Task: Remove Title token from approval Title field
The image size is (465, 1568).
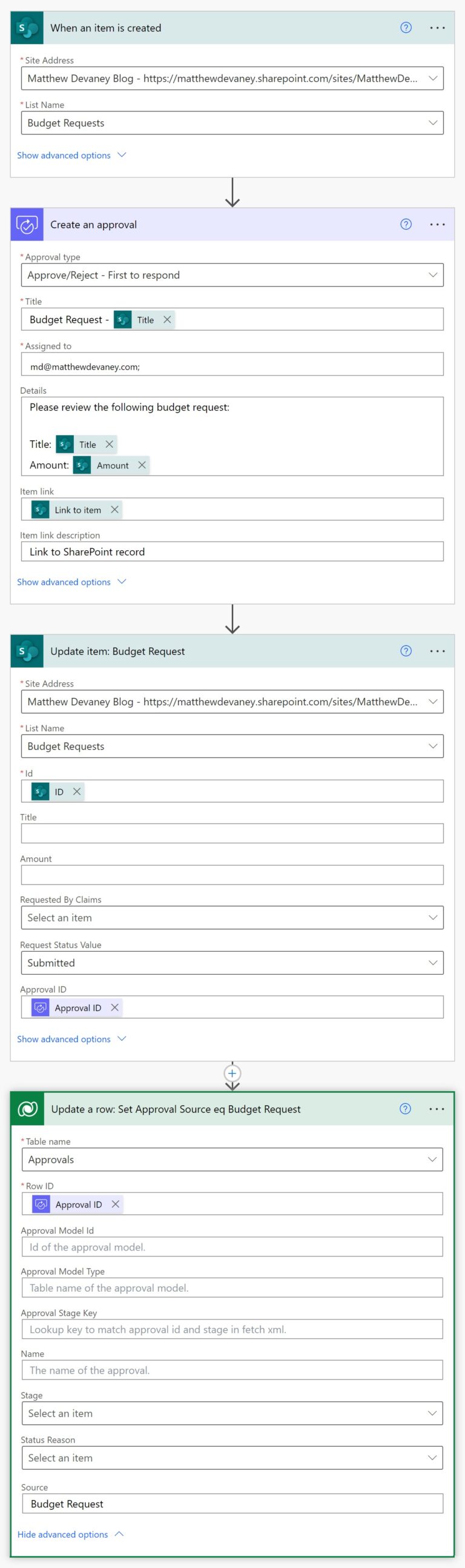Action: click(167, 319)
